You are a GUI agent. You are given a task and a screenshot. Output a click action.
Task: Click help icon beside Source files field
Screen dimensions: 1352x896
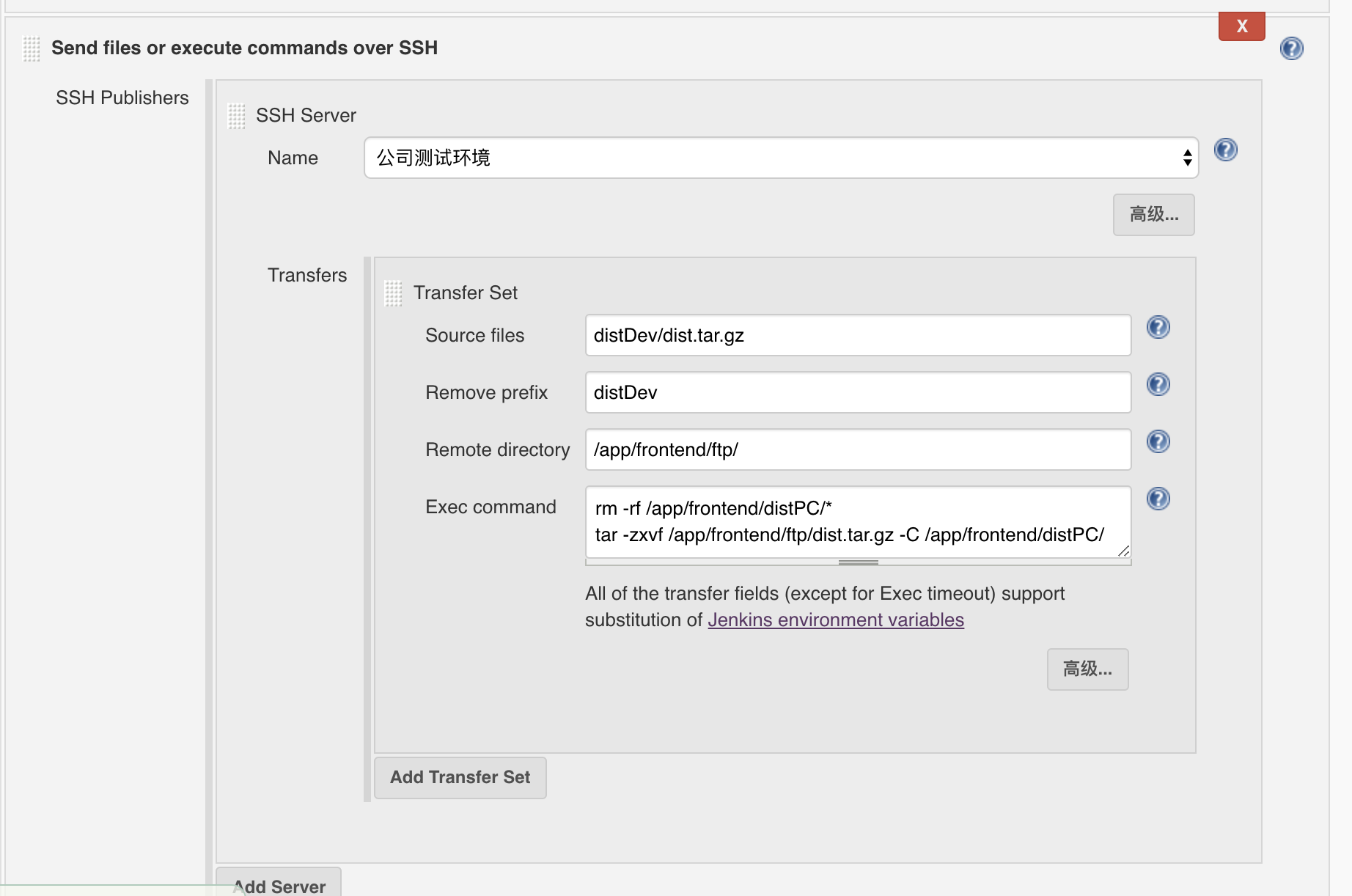click(x=1158, y=327)
